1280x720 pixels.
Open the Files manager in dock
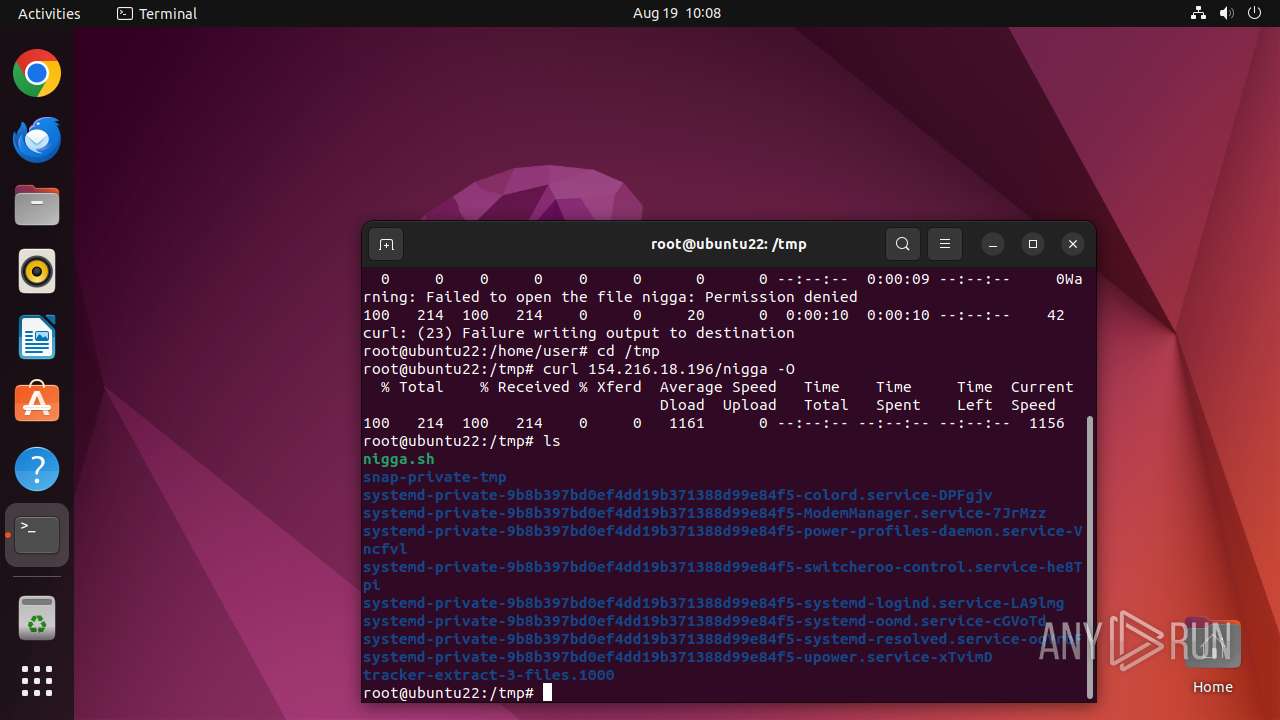(37, 206)
